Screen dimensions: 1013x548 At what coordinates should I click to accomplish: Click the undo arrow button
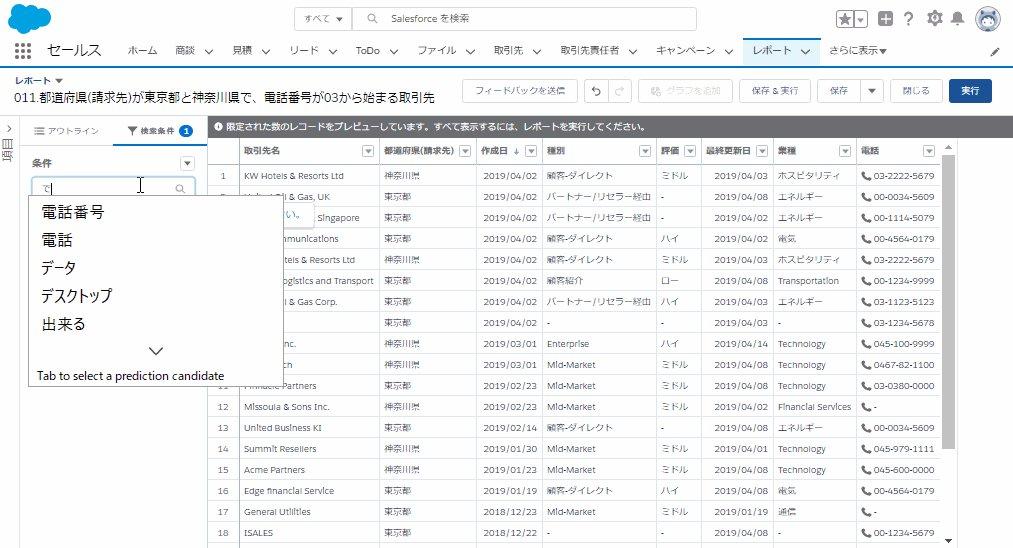pyautogui.click(x=596, y=91)
